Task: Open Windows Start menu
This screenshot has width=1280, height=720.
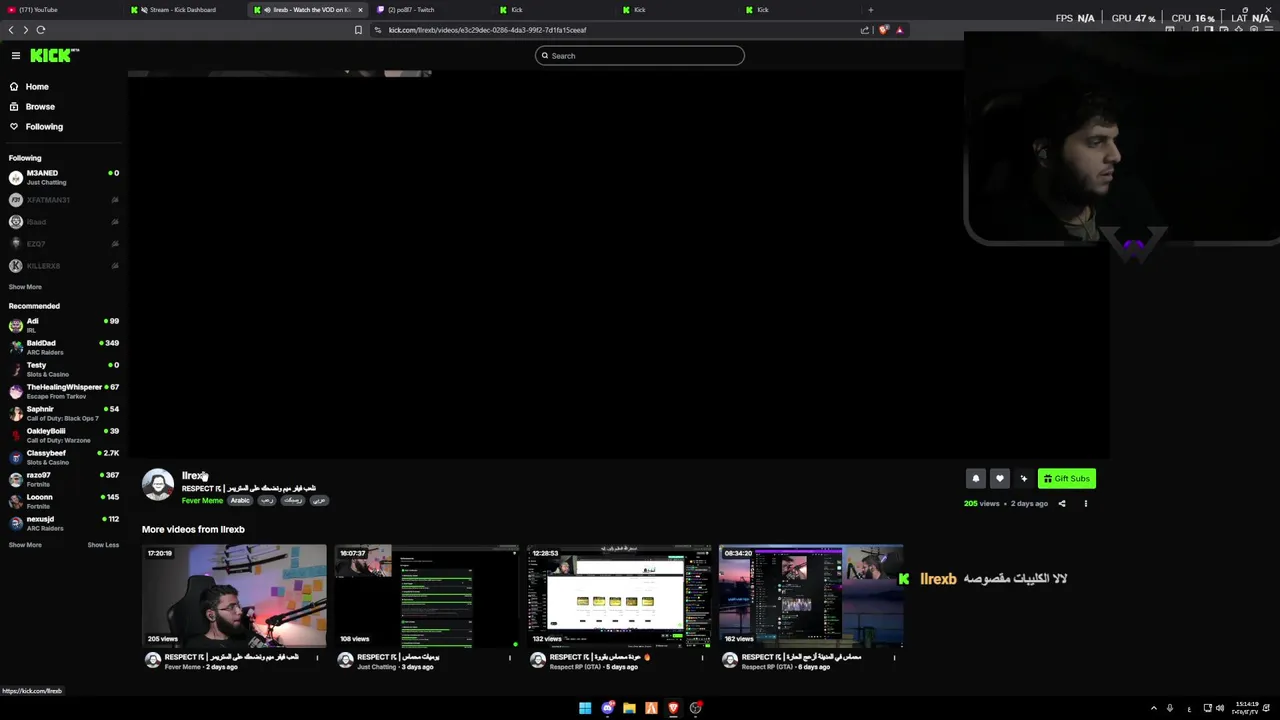Action: [585, 708]
